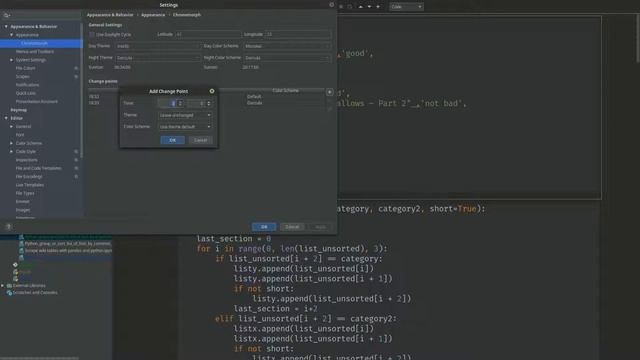
Task: Collapse the Appearance tree node
Action: [x=11, y=35]
